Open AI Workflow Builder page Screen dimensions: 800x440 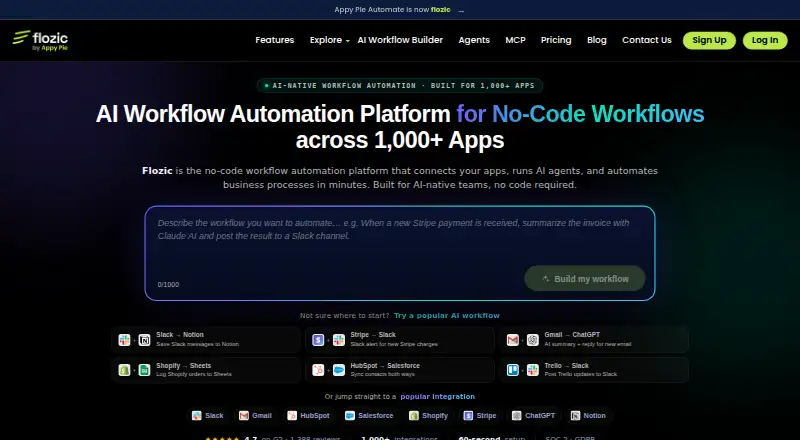(x=400, y=40)
